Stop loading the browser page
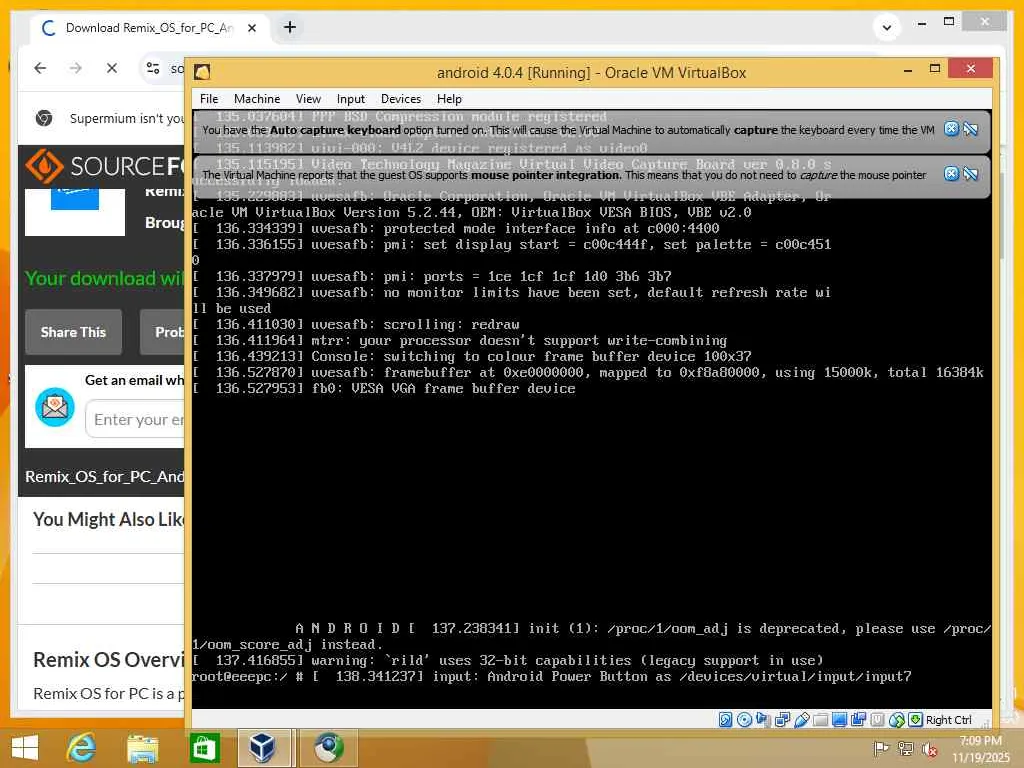This screenshot has height=768, width=1024. tap(112, 68)
